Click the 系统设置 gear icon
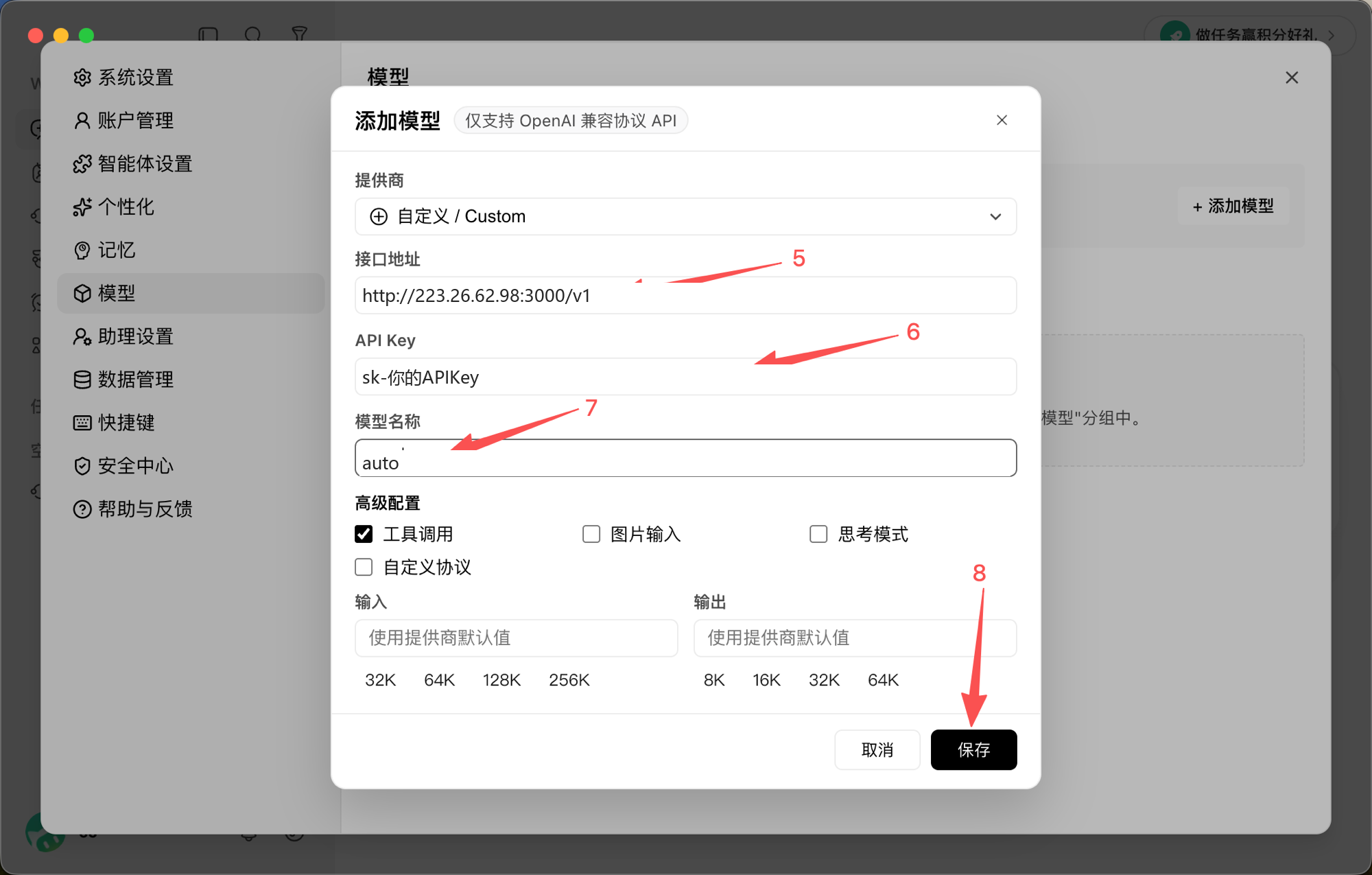Screen dimensions: 1372x875 pos(82,78)
